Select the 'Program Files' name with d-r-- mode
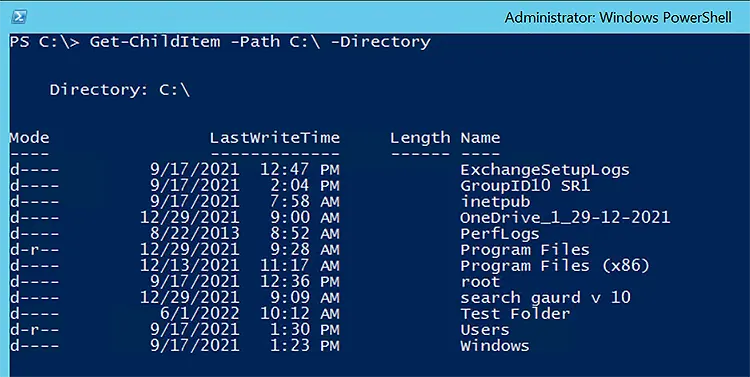750x377 pixels. pos(525,250)
